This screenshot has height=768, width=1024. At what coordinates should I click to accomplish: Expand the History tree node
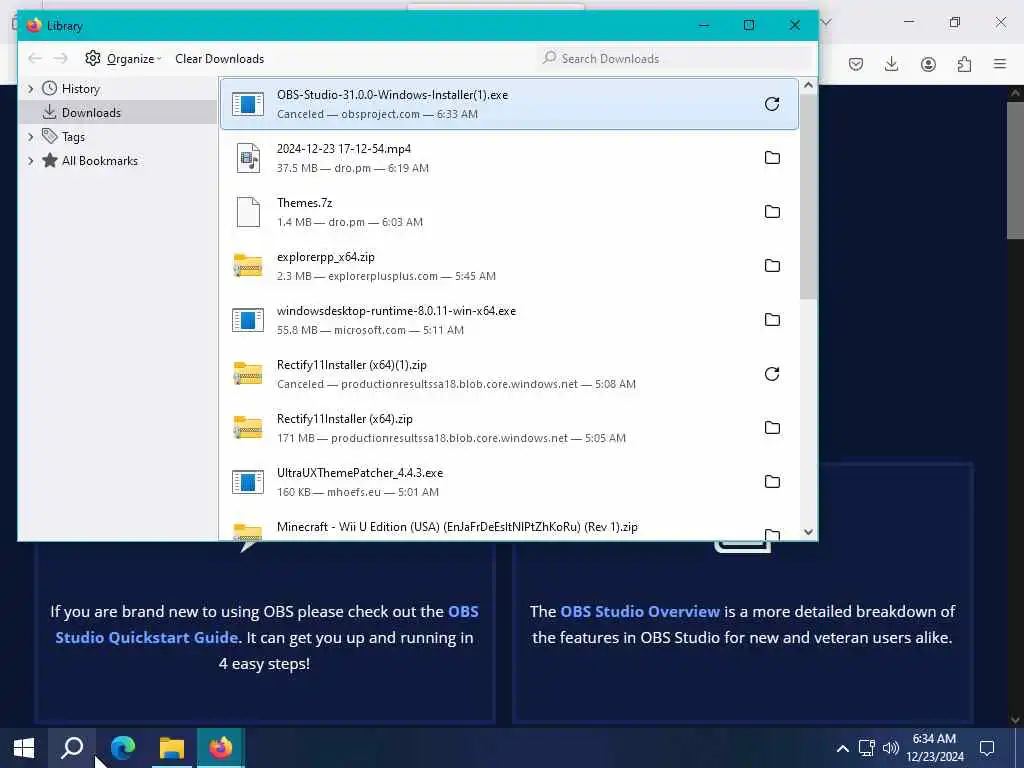pyautogui.click(x=31, y=89)
